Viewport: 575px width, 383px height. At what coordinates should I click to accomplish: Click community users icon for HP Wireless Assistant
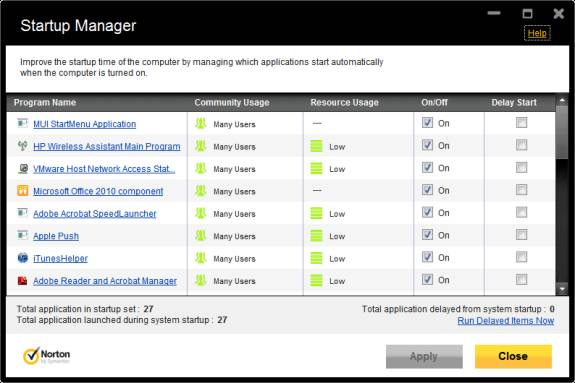[x=201, y=146]
